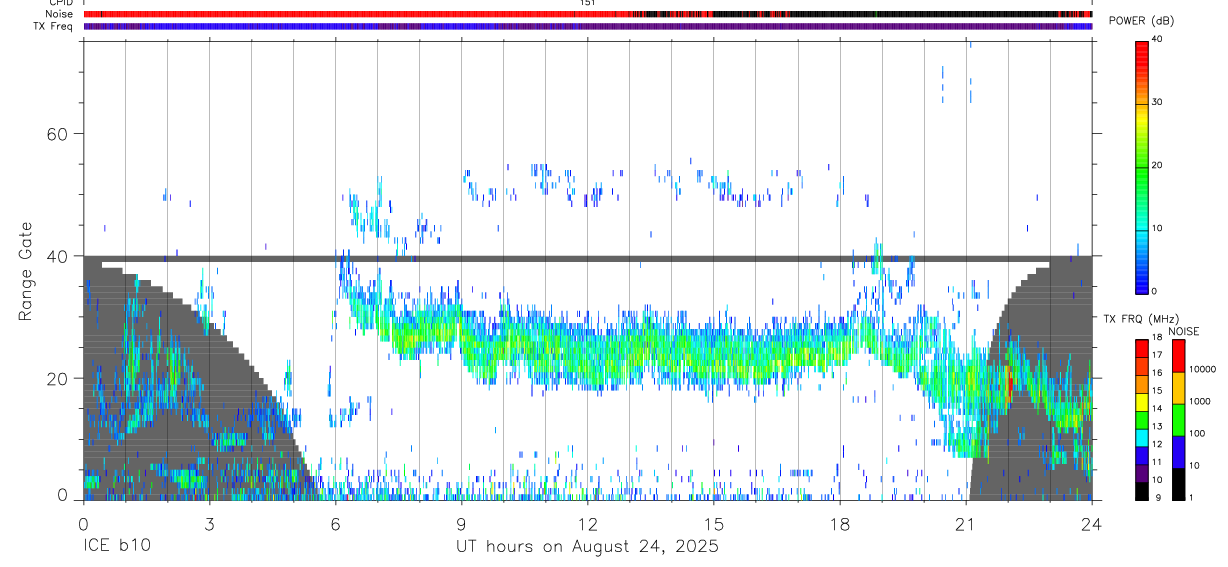Pick the yellow 14-15 MHz TX FRQ segment
The width and height of the screenshot is (1228, 567).
(x=1141, y=402)
